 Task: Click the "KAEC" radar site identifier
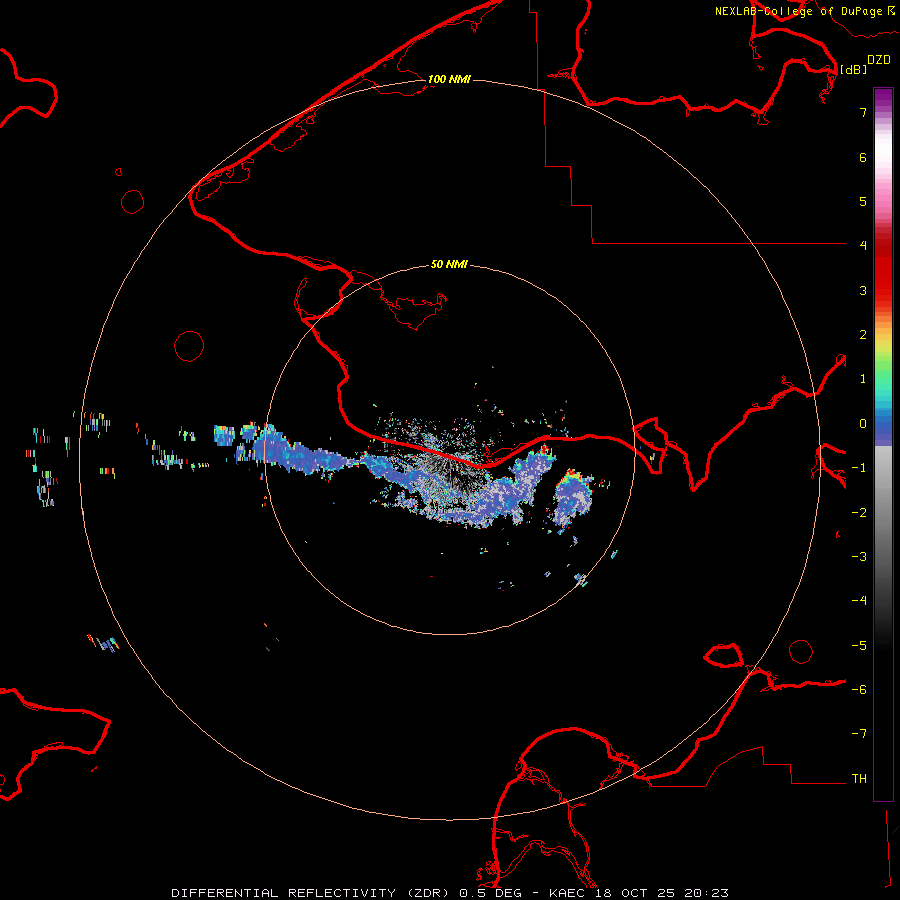point(567,893)
